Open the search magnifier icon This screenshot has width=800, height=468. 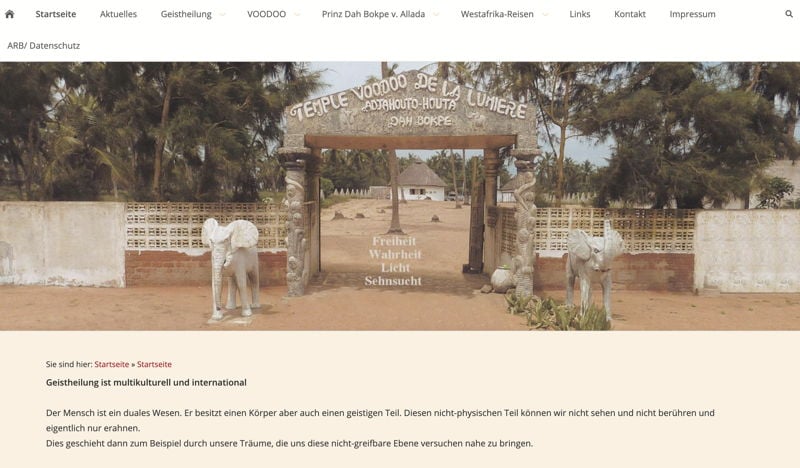click(789, 14)
